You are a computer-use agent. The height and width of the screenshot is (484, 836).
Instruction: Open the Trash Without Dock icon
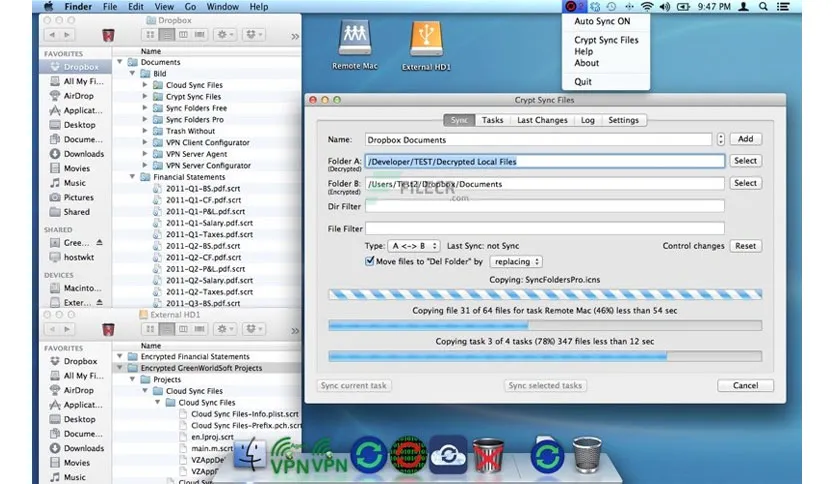click(488, 455)
